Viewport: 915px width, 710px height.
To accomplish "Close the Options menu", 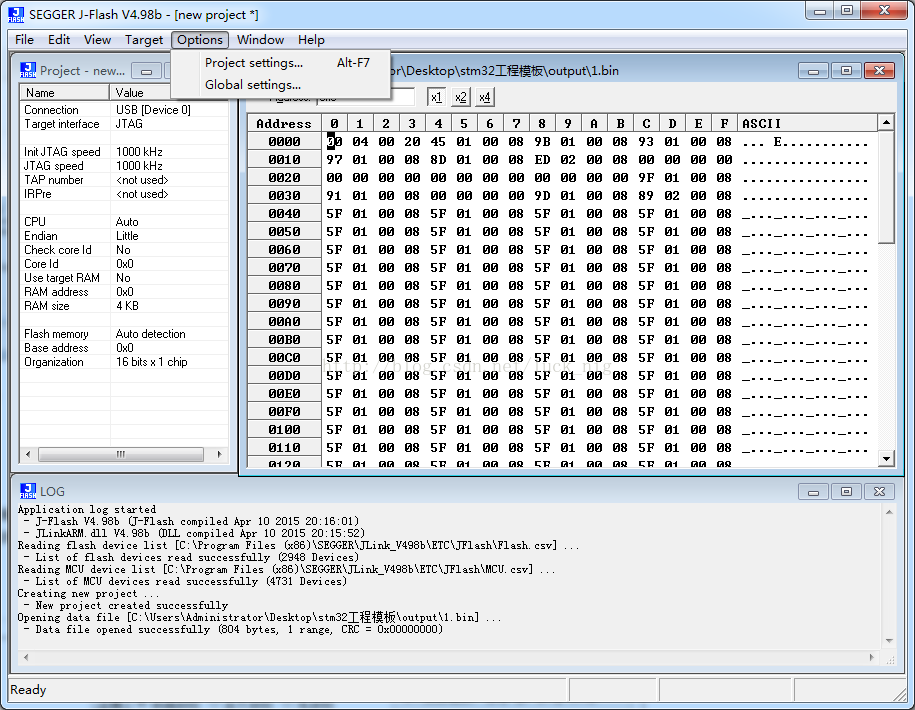I will pos(200,40).
